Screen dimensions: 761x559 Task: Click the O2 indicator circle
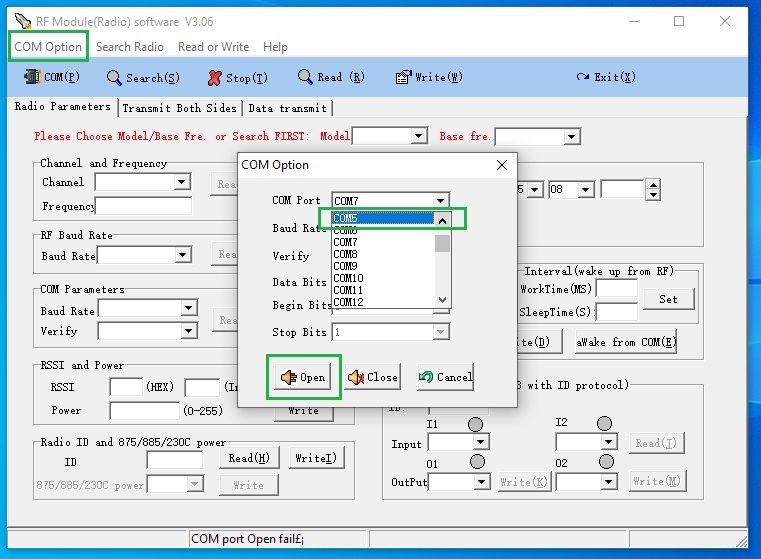click(x=606, y=461)
